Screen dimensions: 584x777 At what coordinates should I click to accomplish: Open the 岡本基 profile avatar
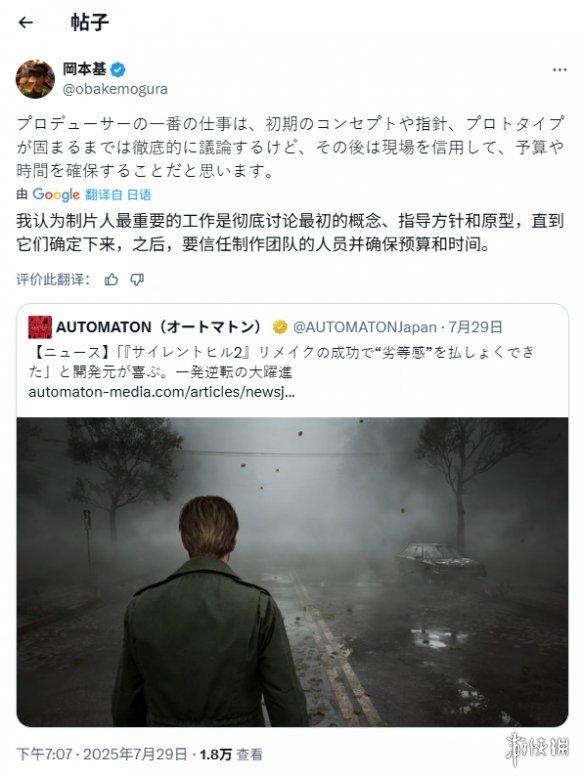point(35,79)
